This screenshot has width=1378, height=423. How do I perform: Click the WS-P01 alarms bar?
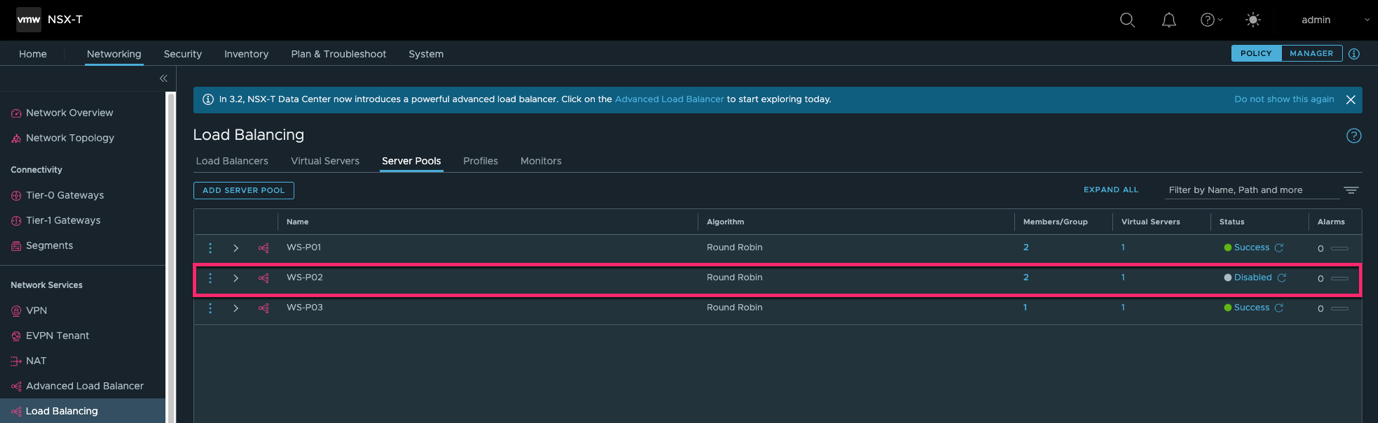(x=1340, y=248)
